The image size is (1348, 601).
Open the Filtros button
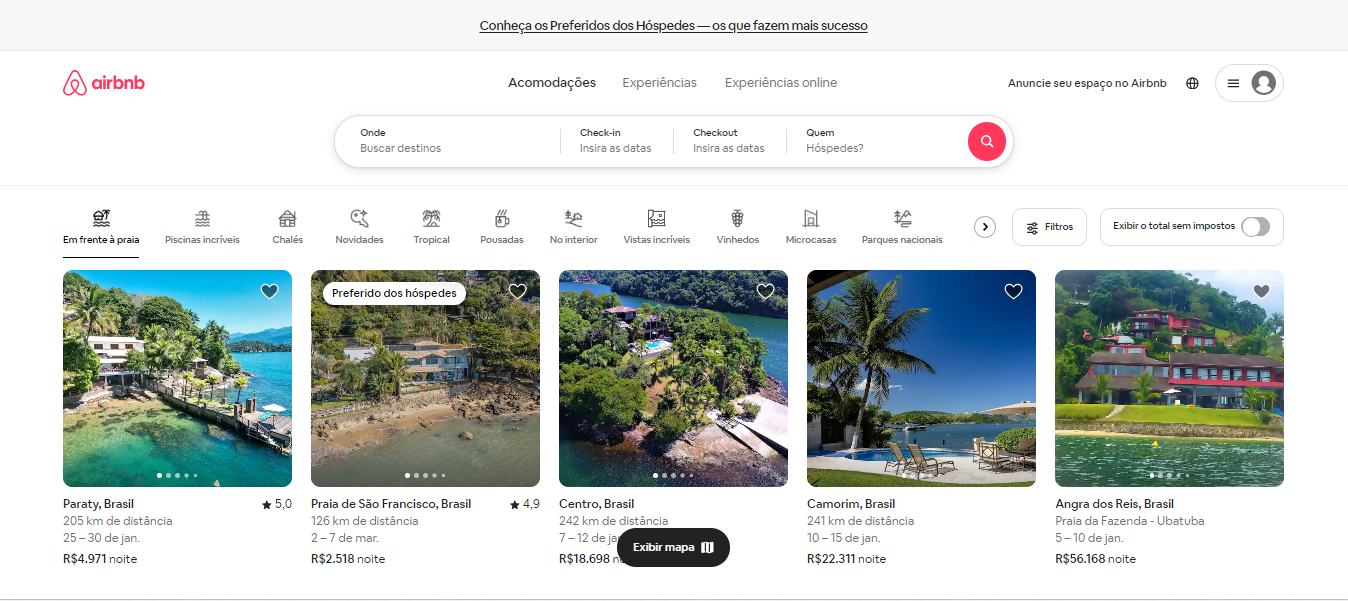coord(1048,227)
